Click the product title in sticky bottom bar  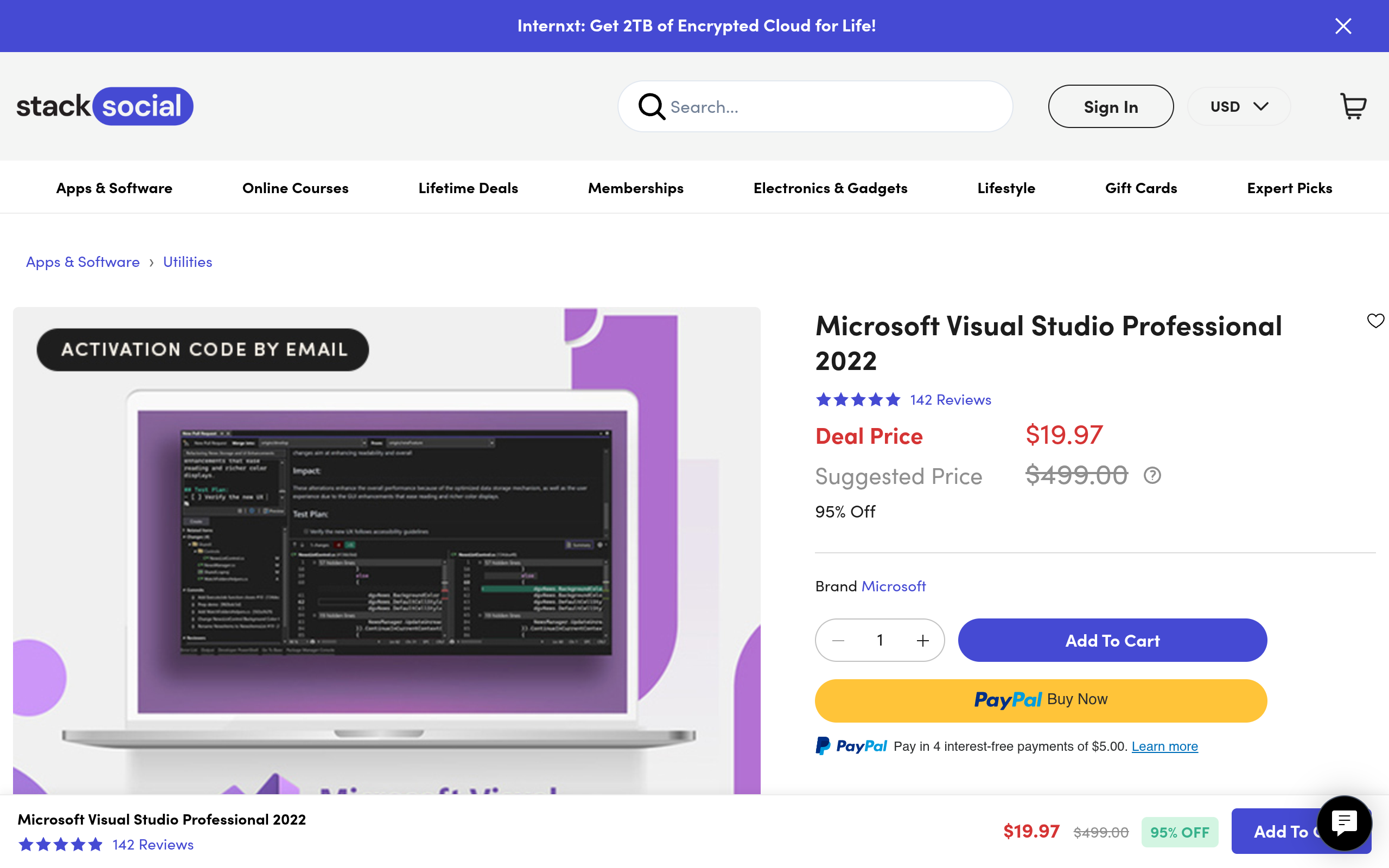(162, 819)
